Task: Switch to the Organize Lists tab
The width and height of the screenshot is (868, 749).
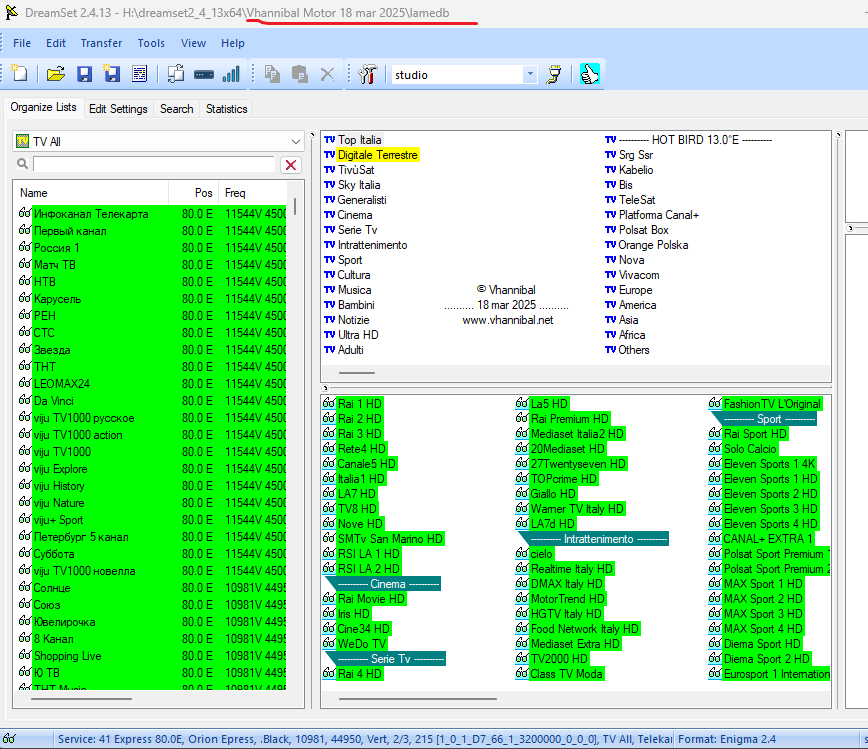Action: (x=43, y=107)
